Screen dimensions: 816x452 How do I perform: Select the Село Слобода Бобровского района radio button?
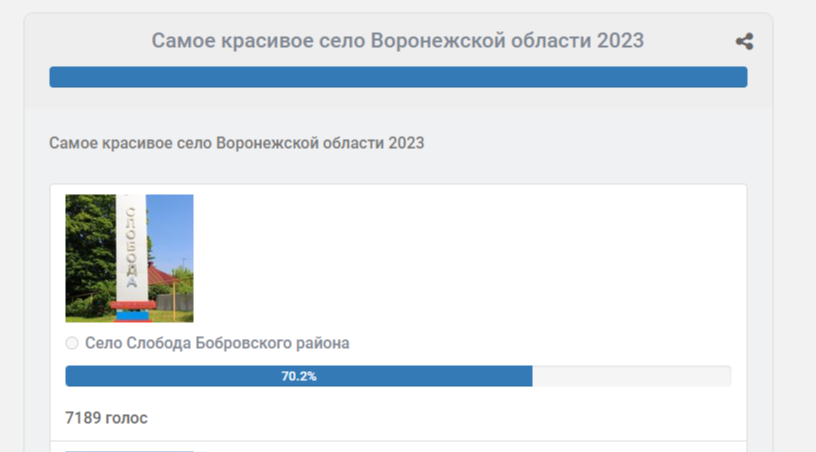(72, 343)
